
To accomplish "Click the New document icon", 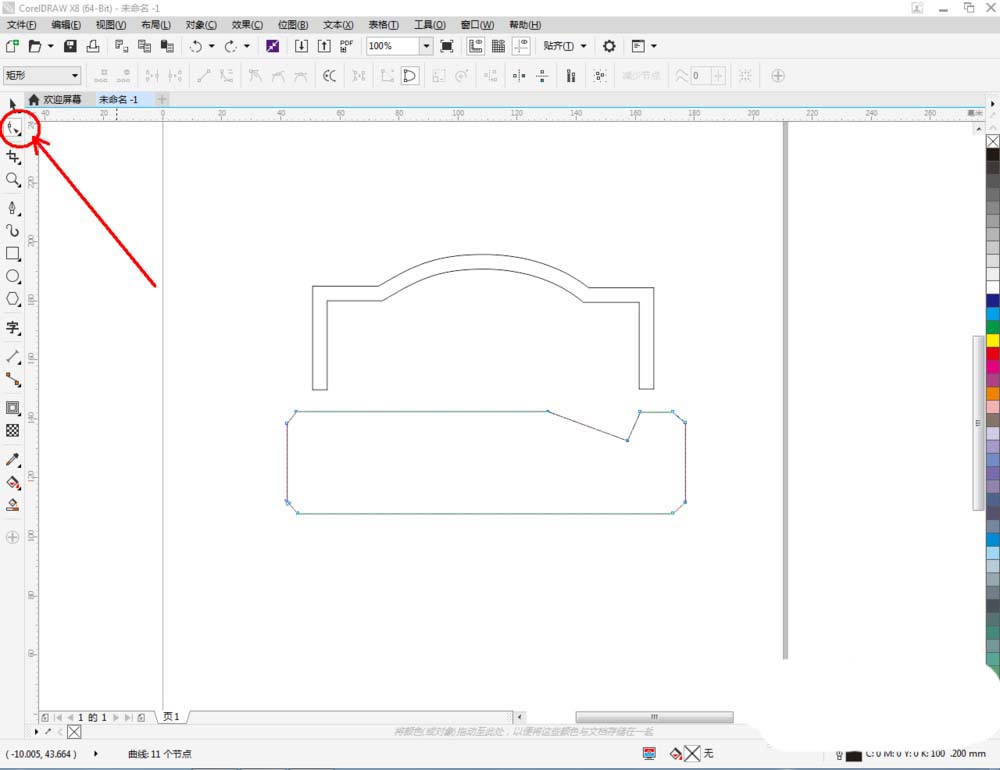I will pyautogui.click(x=12, y=46).
